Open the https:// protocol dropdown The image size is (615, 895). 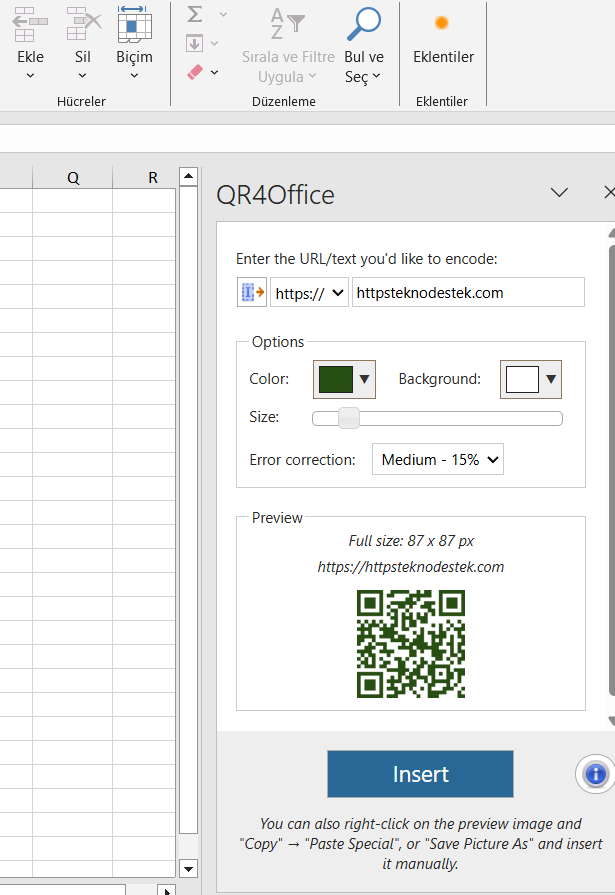(309, 293)
